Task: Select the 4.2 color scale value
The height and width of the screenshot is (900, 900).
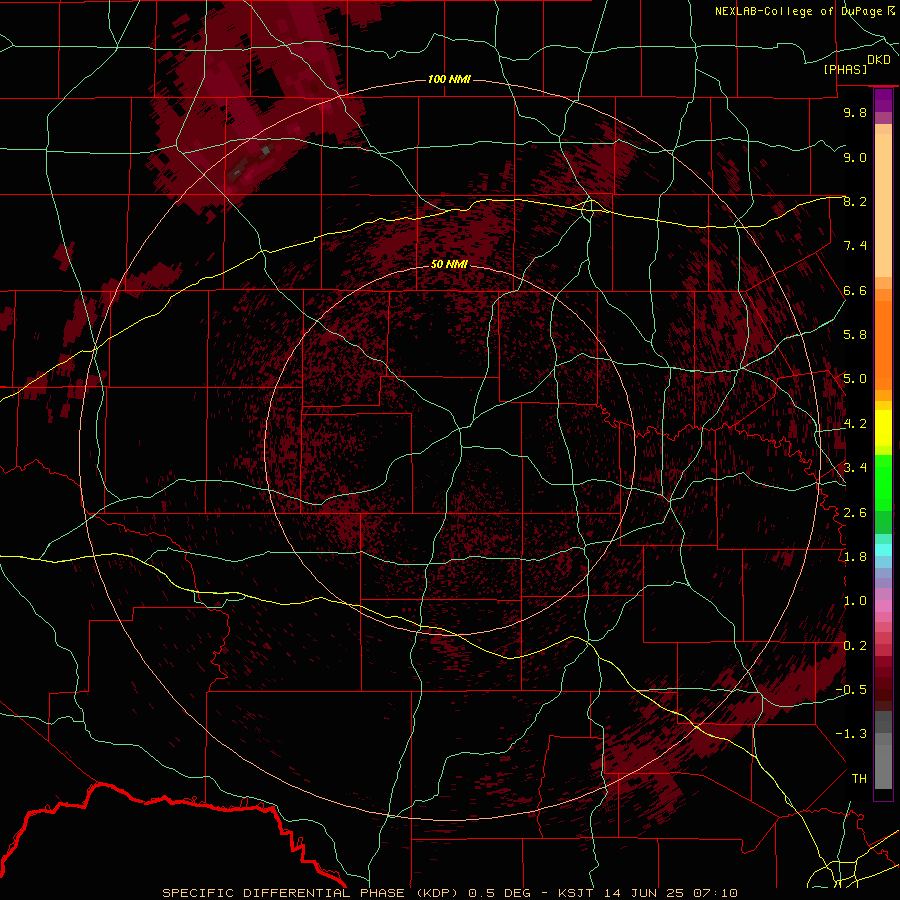Action: click(855, 424)
